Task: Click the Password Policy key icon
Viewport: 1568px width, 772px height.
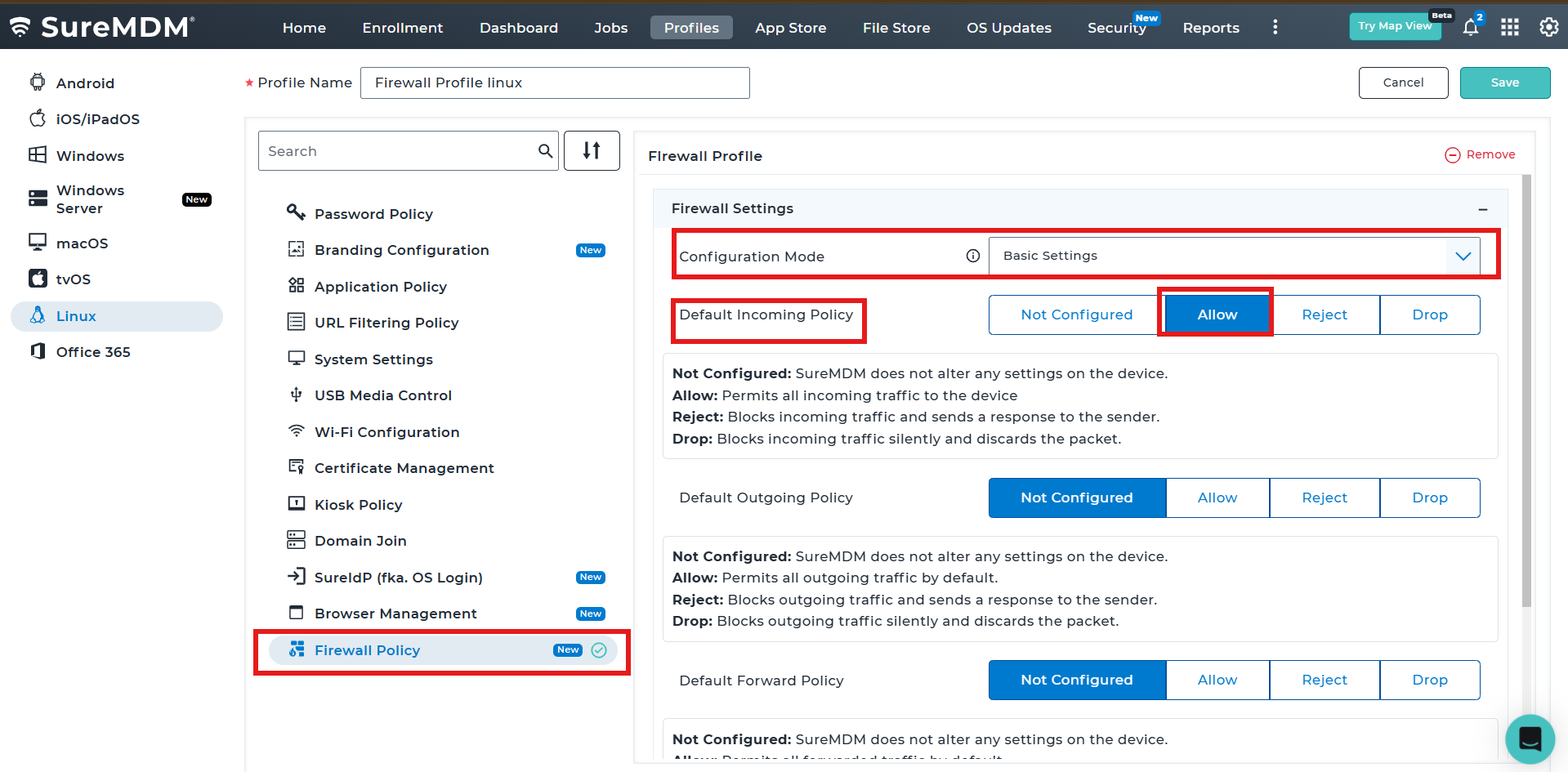Action: (296, 212)
